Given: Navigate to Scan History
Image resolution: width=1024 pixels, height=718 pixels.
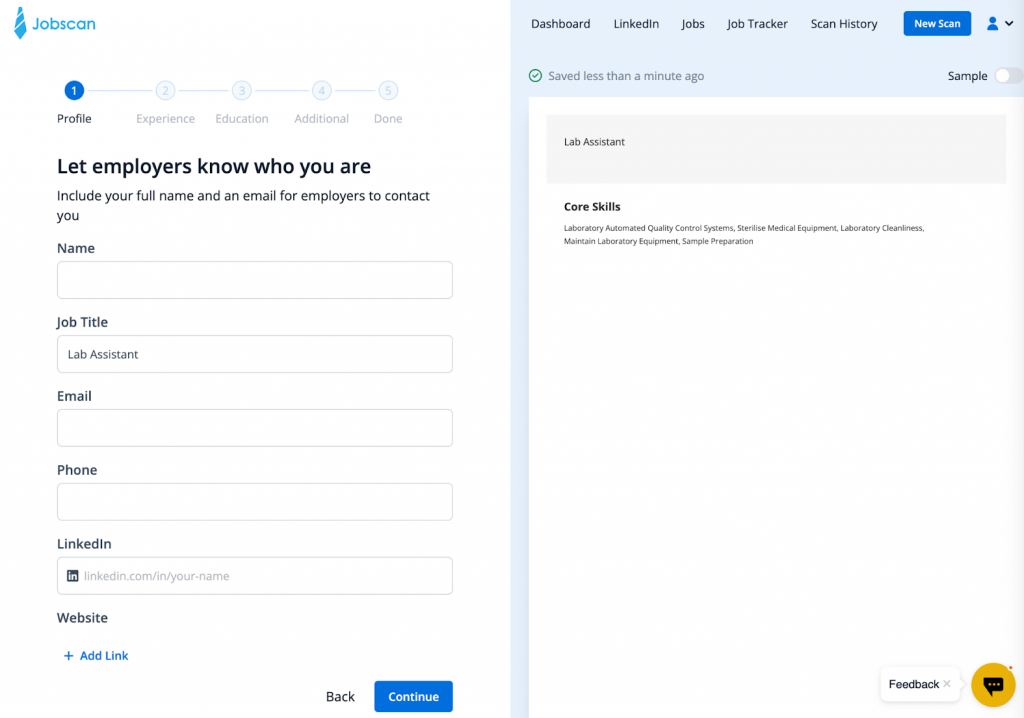Looking at the screenshot, I should pos(843,24).
